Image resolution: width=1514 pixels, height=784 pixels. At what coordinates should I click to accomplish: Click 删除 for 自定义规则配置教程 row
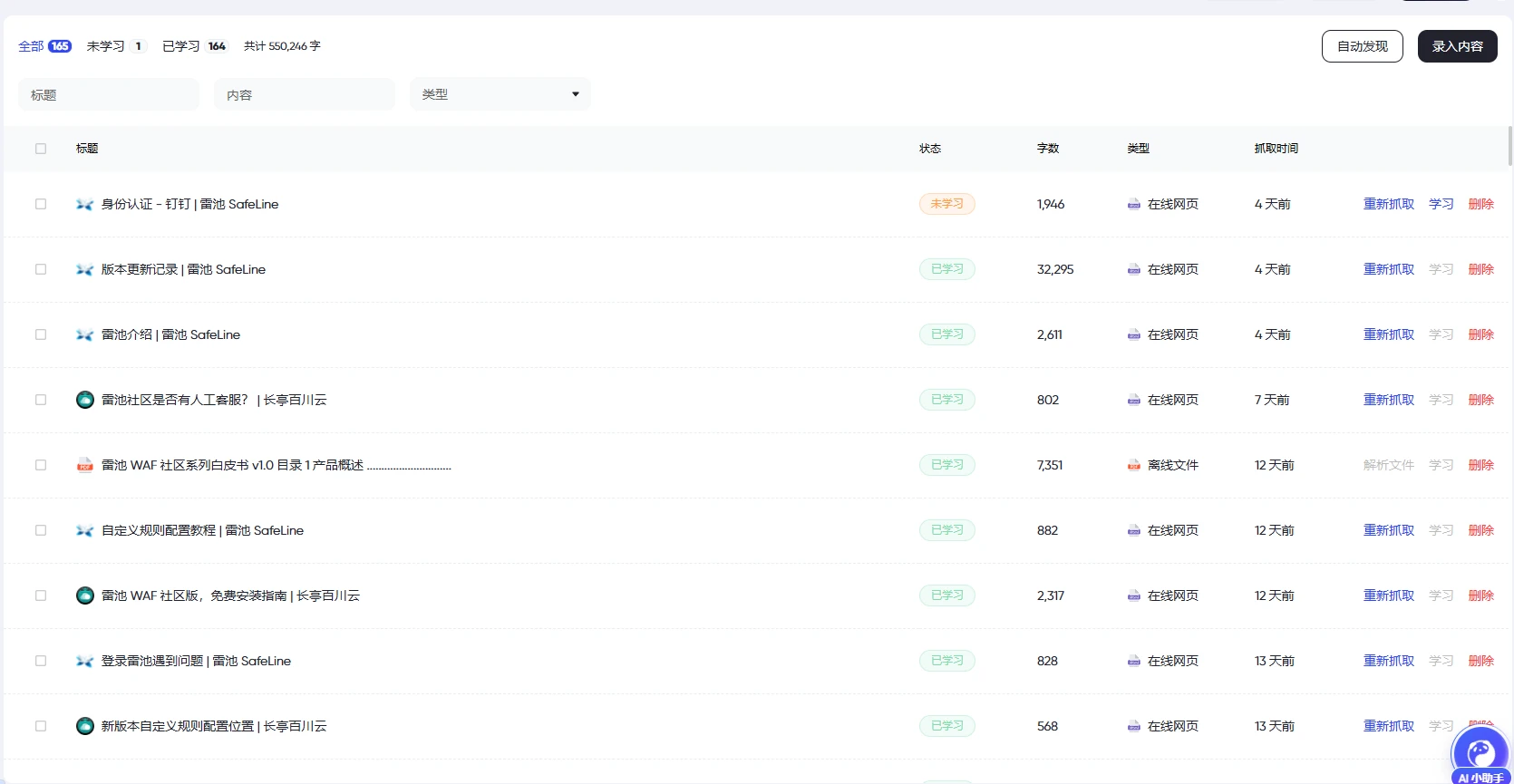click(x=1481, y=530)
